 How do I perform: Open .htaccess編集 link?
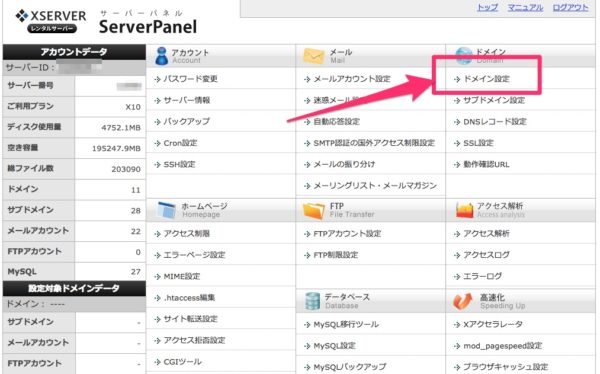click(189, 297)
